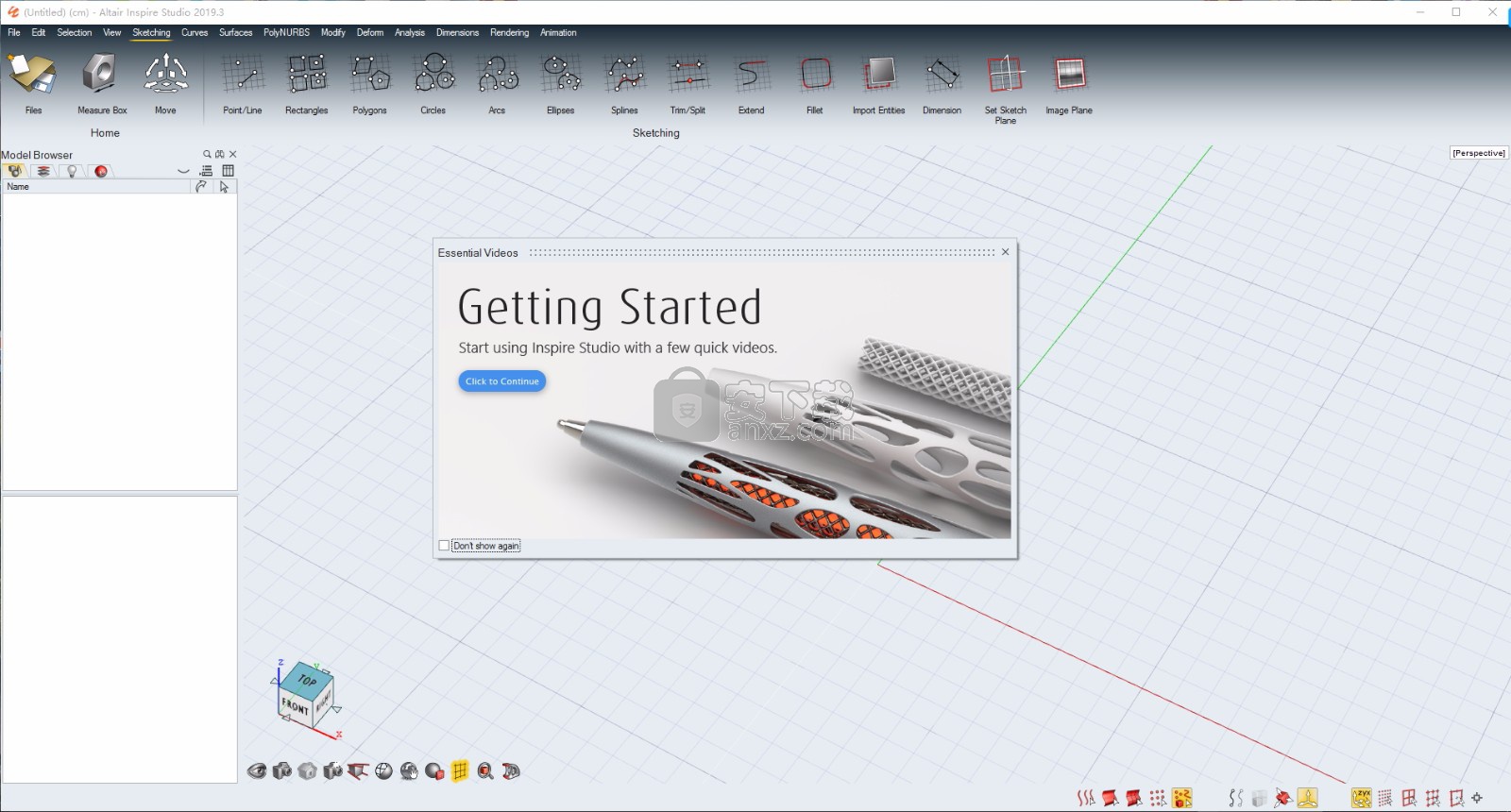Image resolution: width=1511 pixels, height=812 pixels.
Task: Open the lights bulb tab in Model Browser
Action: [72, 171]
